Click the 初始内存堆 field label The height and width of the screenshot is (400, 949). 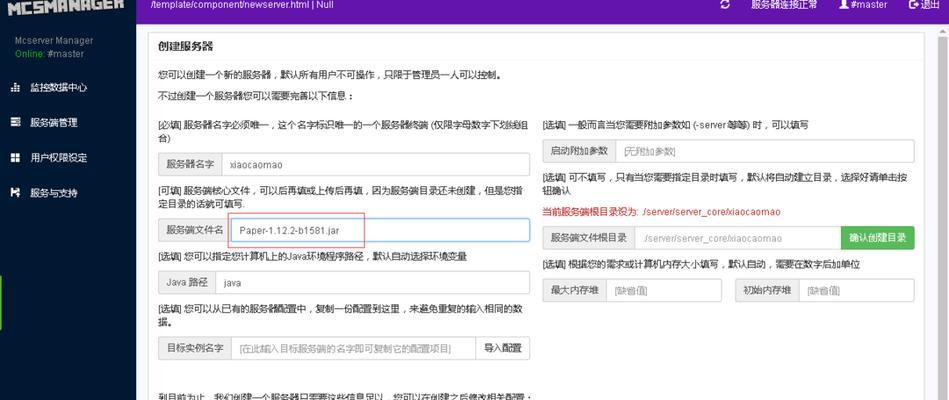click(x=767, y=290)
